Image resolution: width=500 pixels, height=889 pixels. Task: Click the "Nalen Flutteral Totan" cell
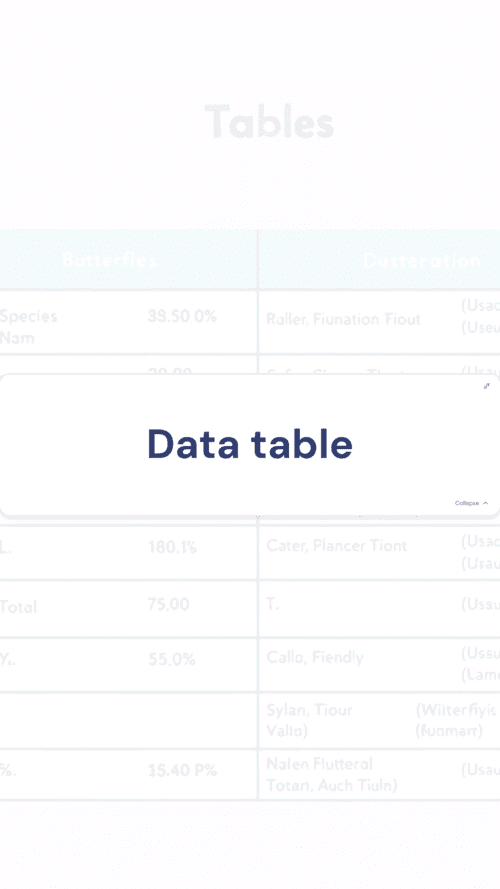click(332, 774)
